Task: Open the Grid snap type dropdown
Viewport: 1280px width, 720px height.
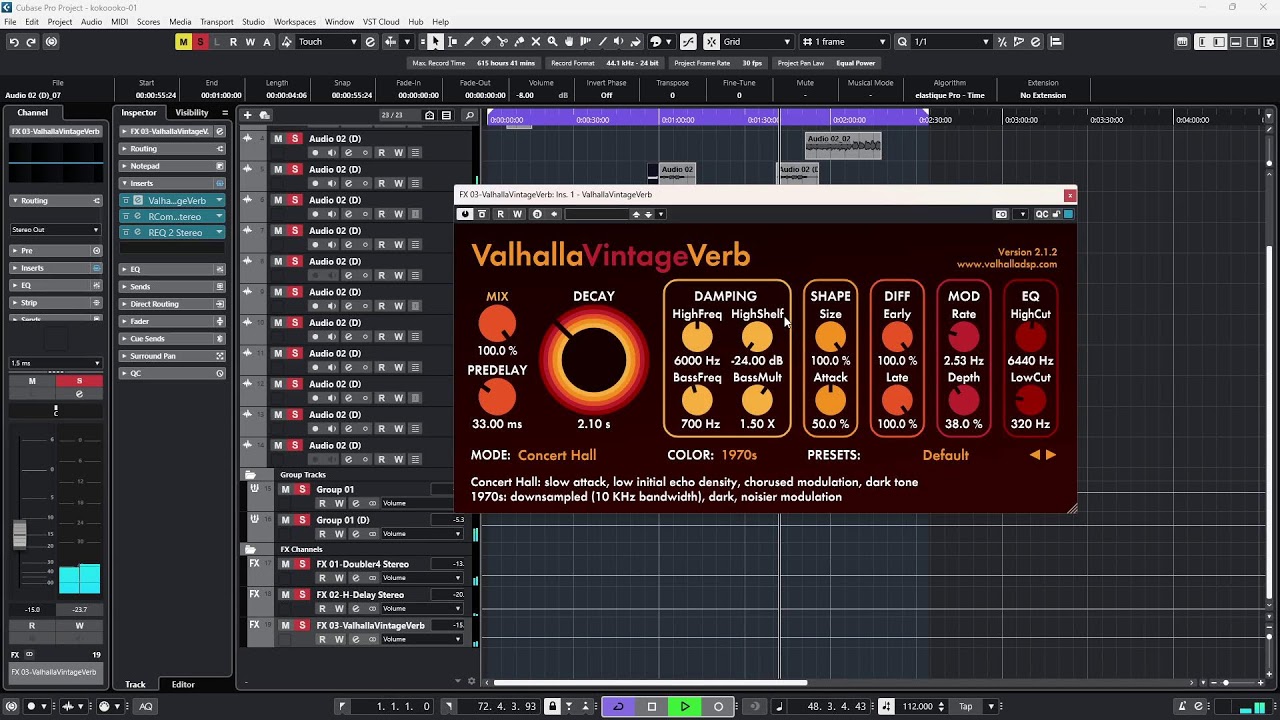Action: point(757,42)
